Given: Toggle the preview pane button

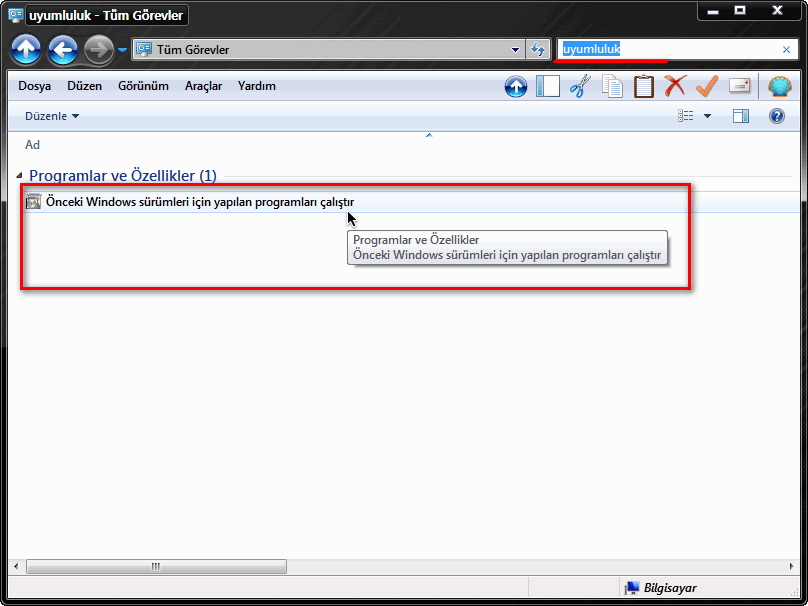Looking at the screenshot, I should [x=741, y=116].
